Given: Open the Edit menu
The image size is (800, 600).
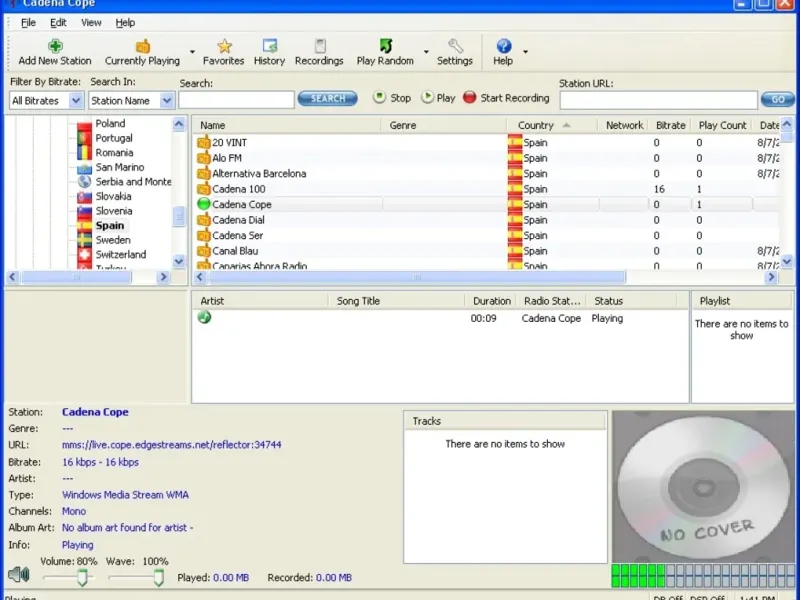Looking at the screenshot, I should [x=58, y=22].
